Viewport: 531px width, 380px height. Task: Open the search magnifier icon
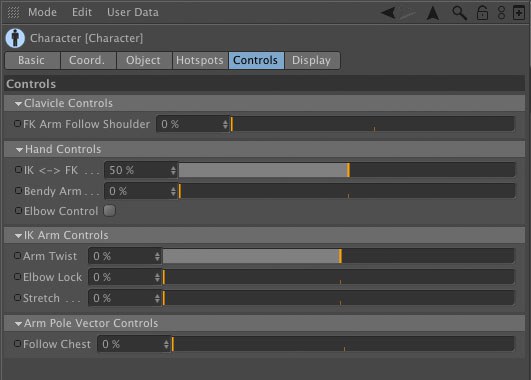point(459,13)
